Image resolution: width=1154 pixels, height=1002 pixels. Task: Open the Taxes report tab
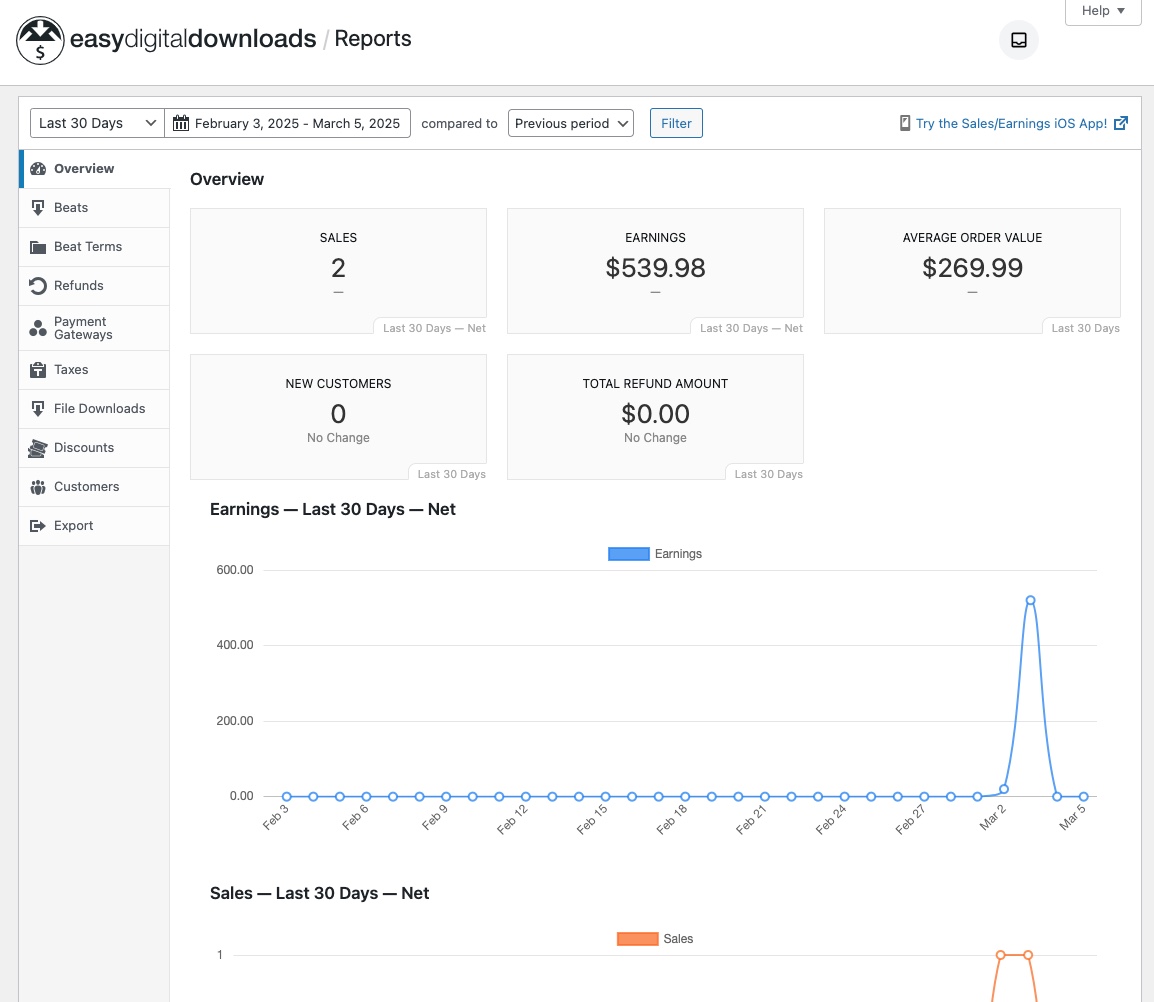coord(94,370)
